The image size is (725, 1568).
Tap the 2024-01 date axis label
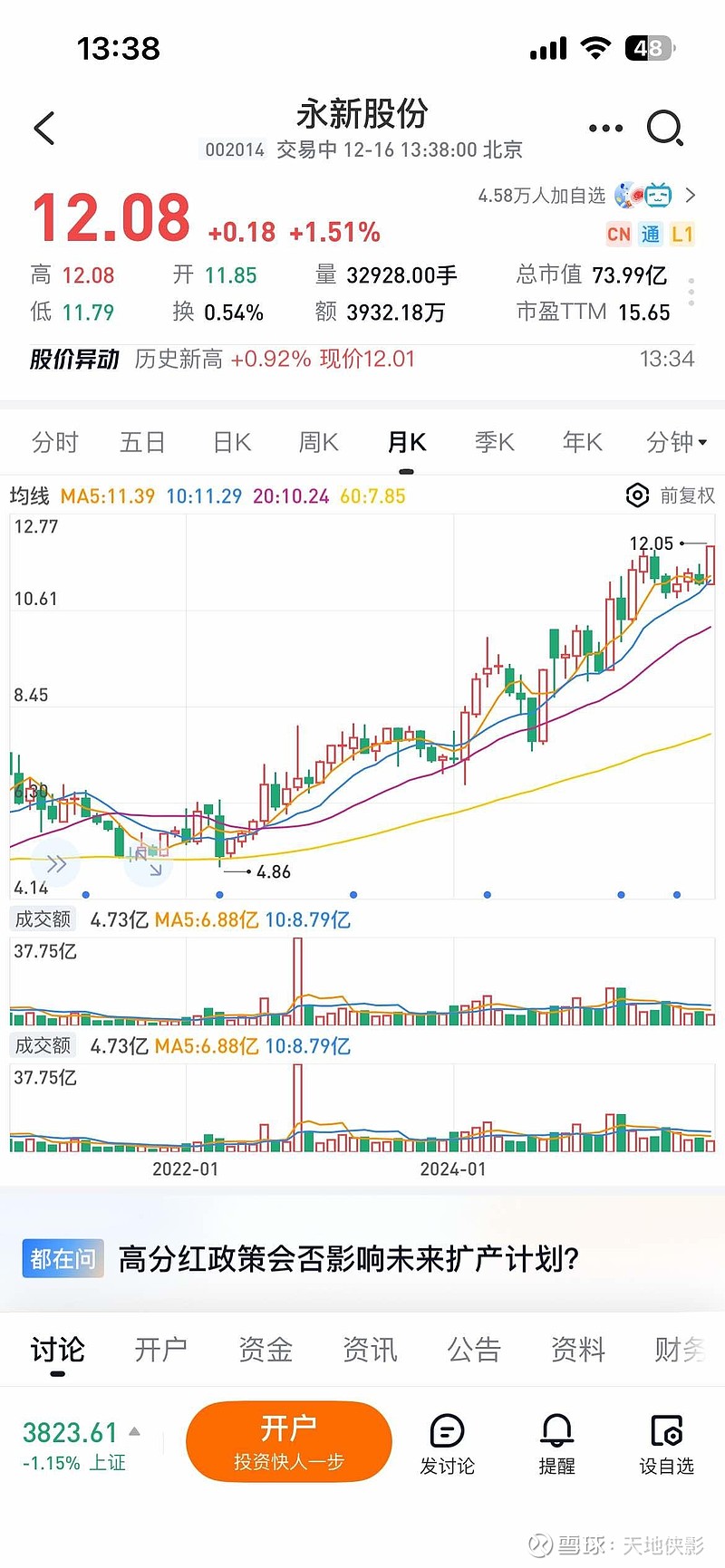[453, 1169]
